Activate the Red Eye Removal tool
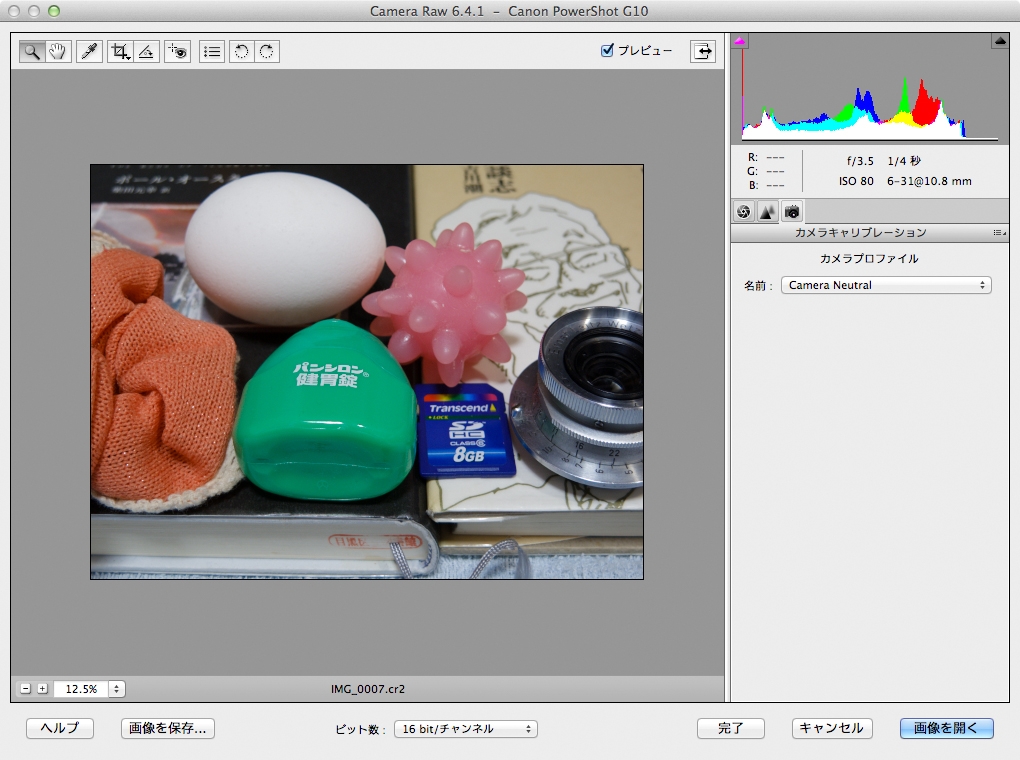 tap(179, 52)
